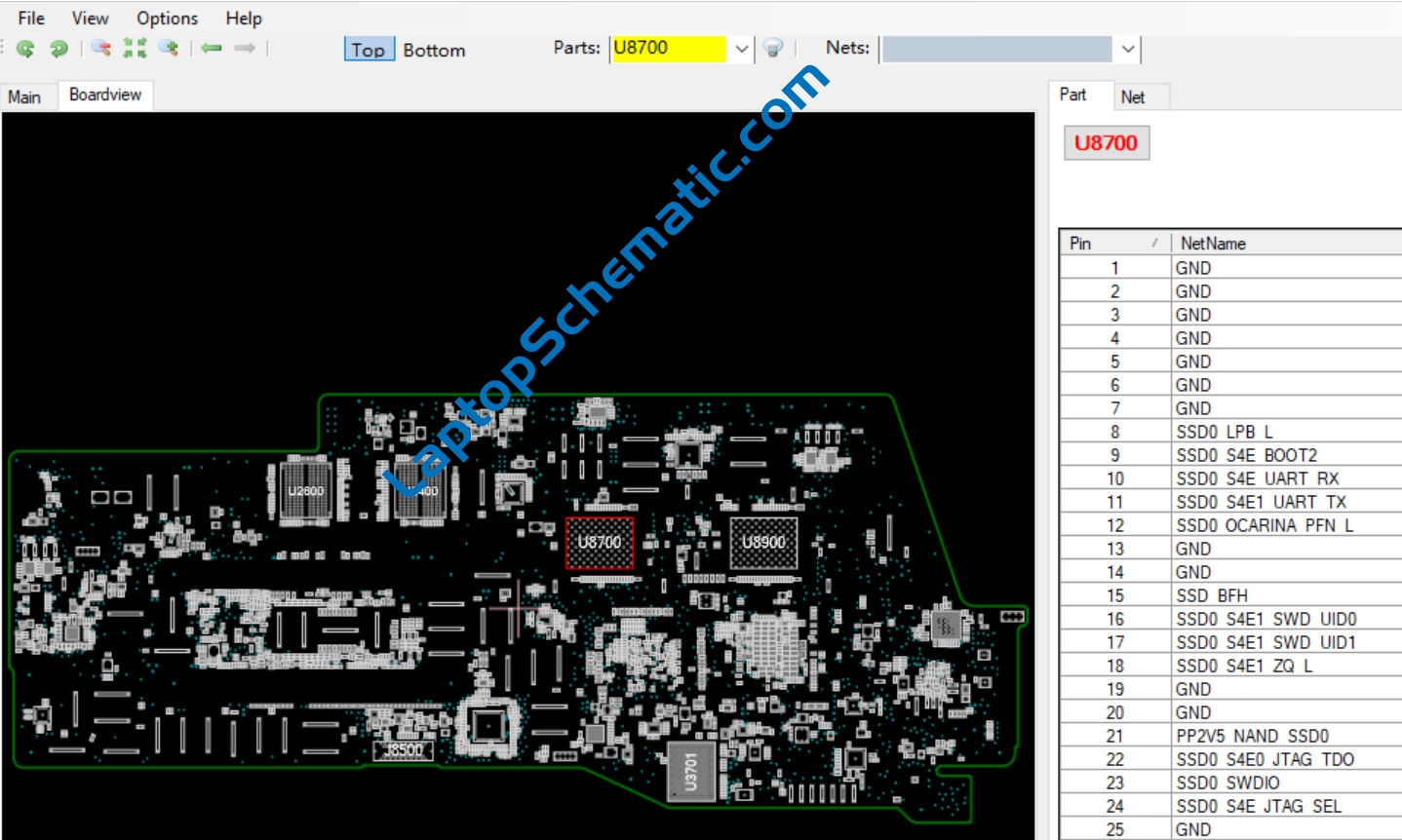Open the Parts dropdown arrow
1402x840 pixels.
(742, 49)
